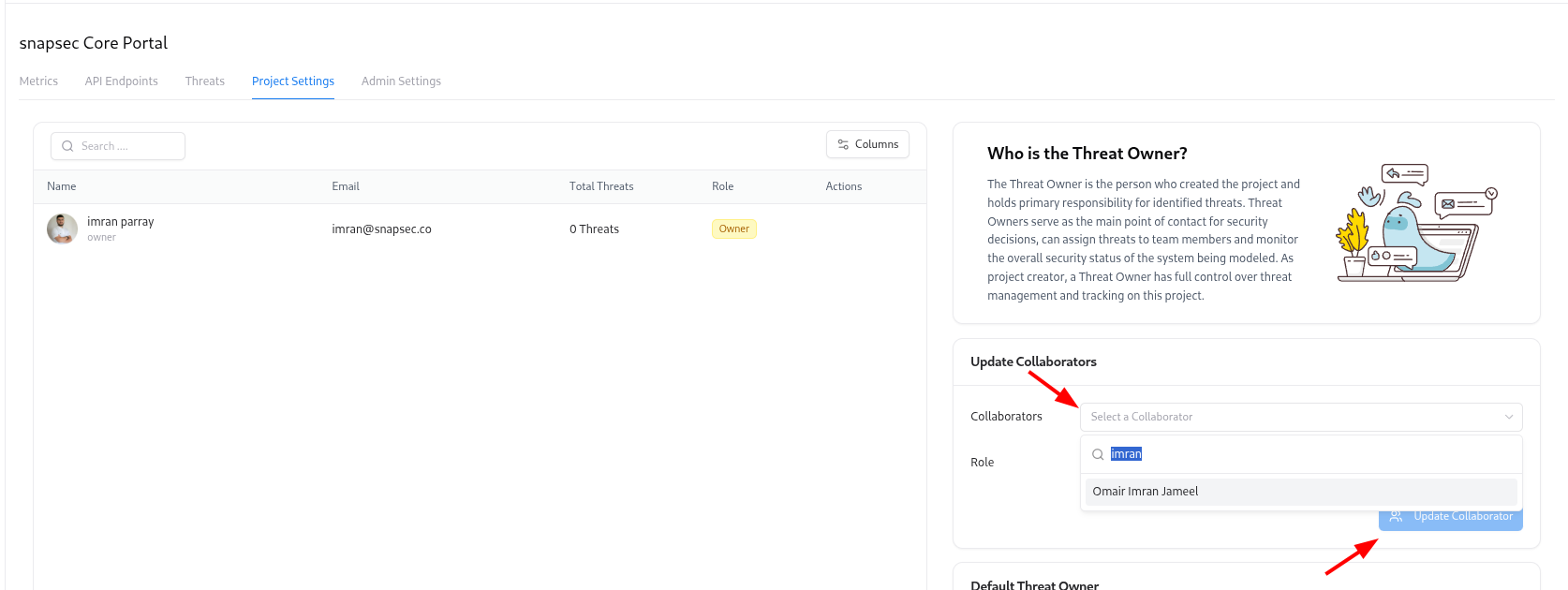Click the 0 Threats cell
Viewport: 1568px width, 590px height.
[x=594, y=229]
